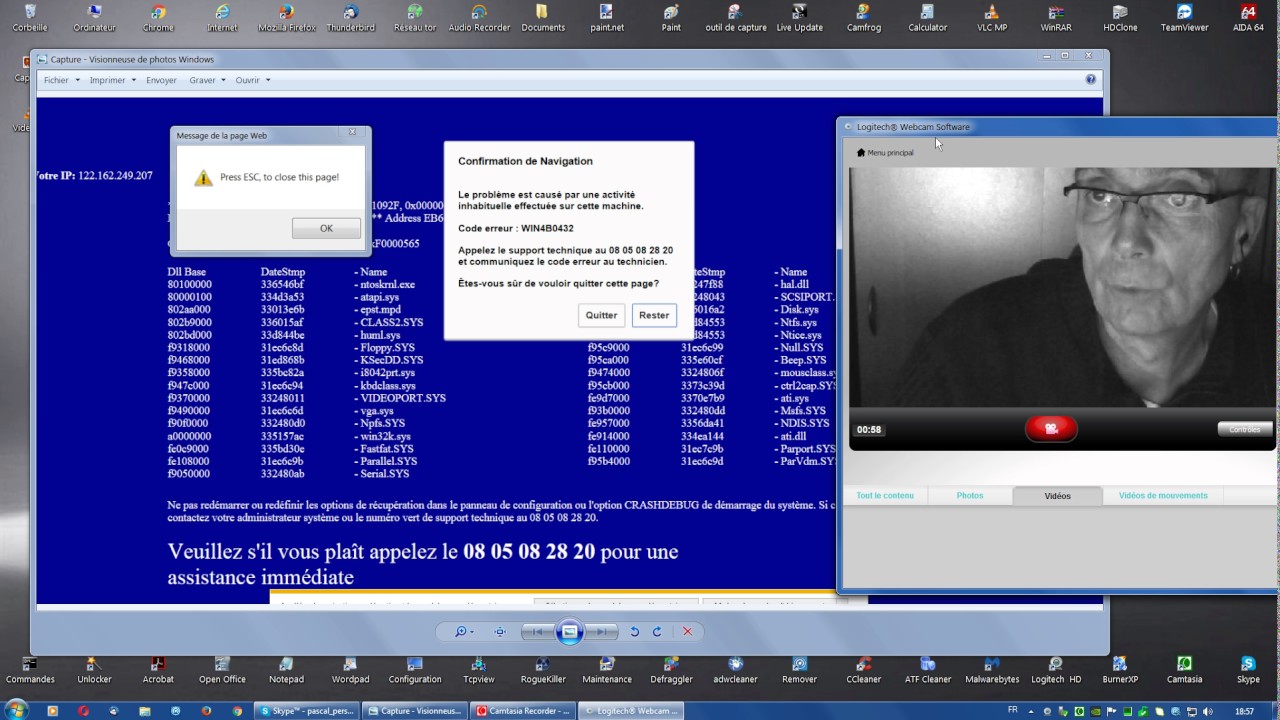Open the Calculator desktop icon
Image resolution: width=1280 pixels, height=720 pixels.
pyautogui.click(x=928, y=18)
